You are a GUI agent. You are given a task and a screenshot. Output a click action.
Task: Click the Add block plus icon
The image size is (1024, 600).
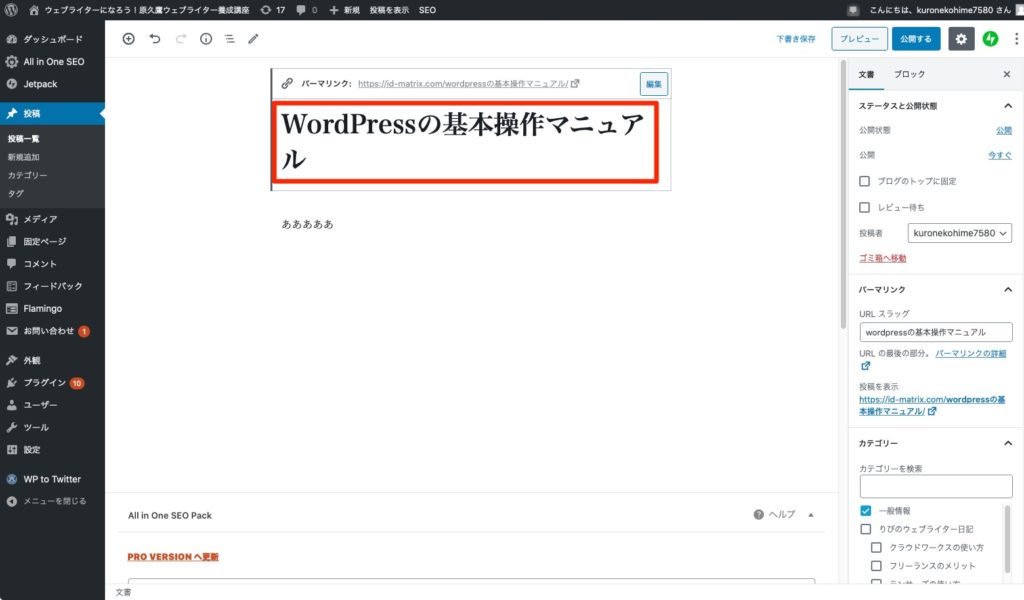click(129, 39)
